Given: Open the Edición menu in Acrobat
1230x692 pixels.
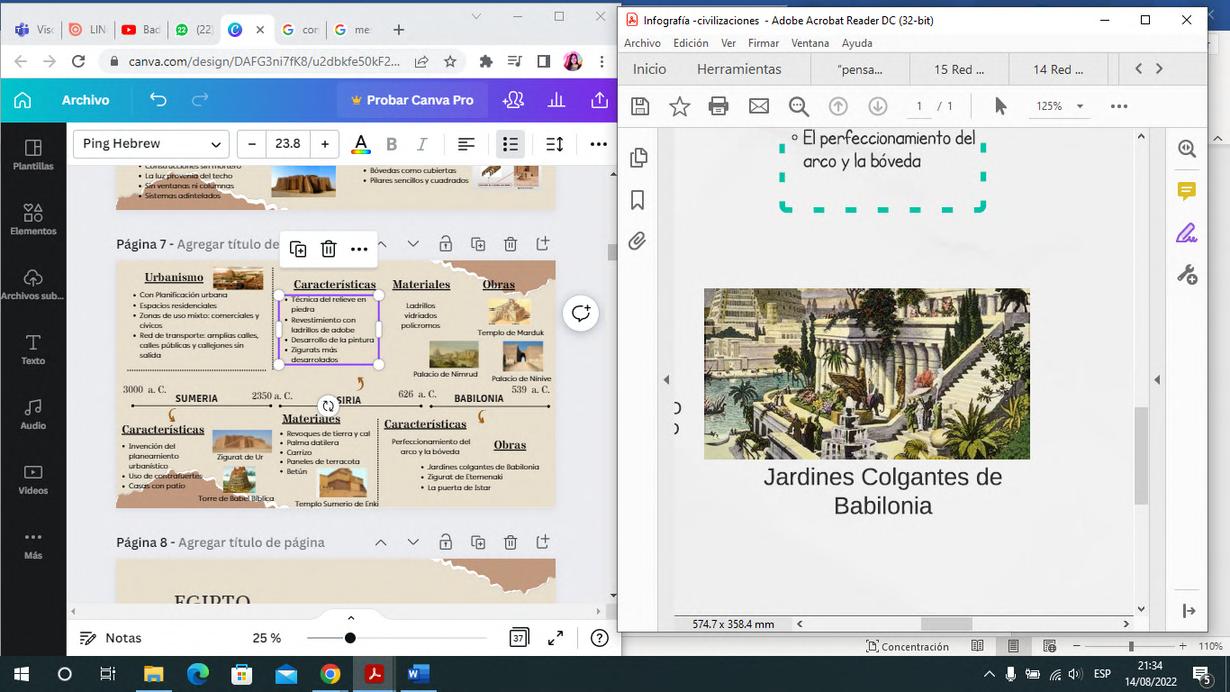Looking at the screenshot, I should tap(690, 43).
